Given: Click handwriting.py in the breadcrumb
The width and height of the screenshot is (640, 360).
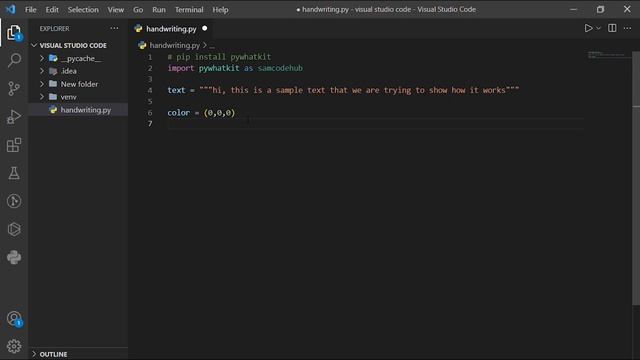Looking at the screenshot, I should [174, 45].
